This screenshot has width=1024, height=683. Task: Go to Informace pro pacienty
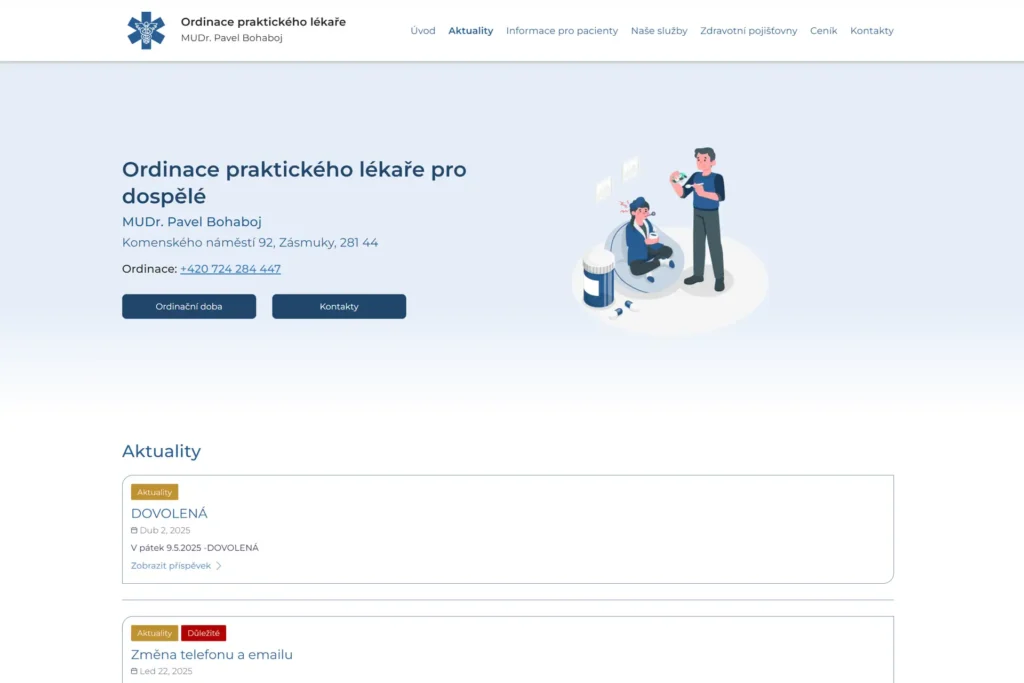tap(562, 31)
